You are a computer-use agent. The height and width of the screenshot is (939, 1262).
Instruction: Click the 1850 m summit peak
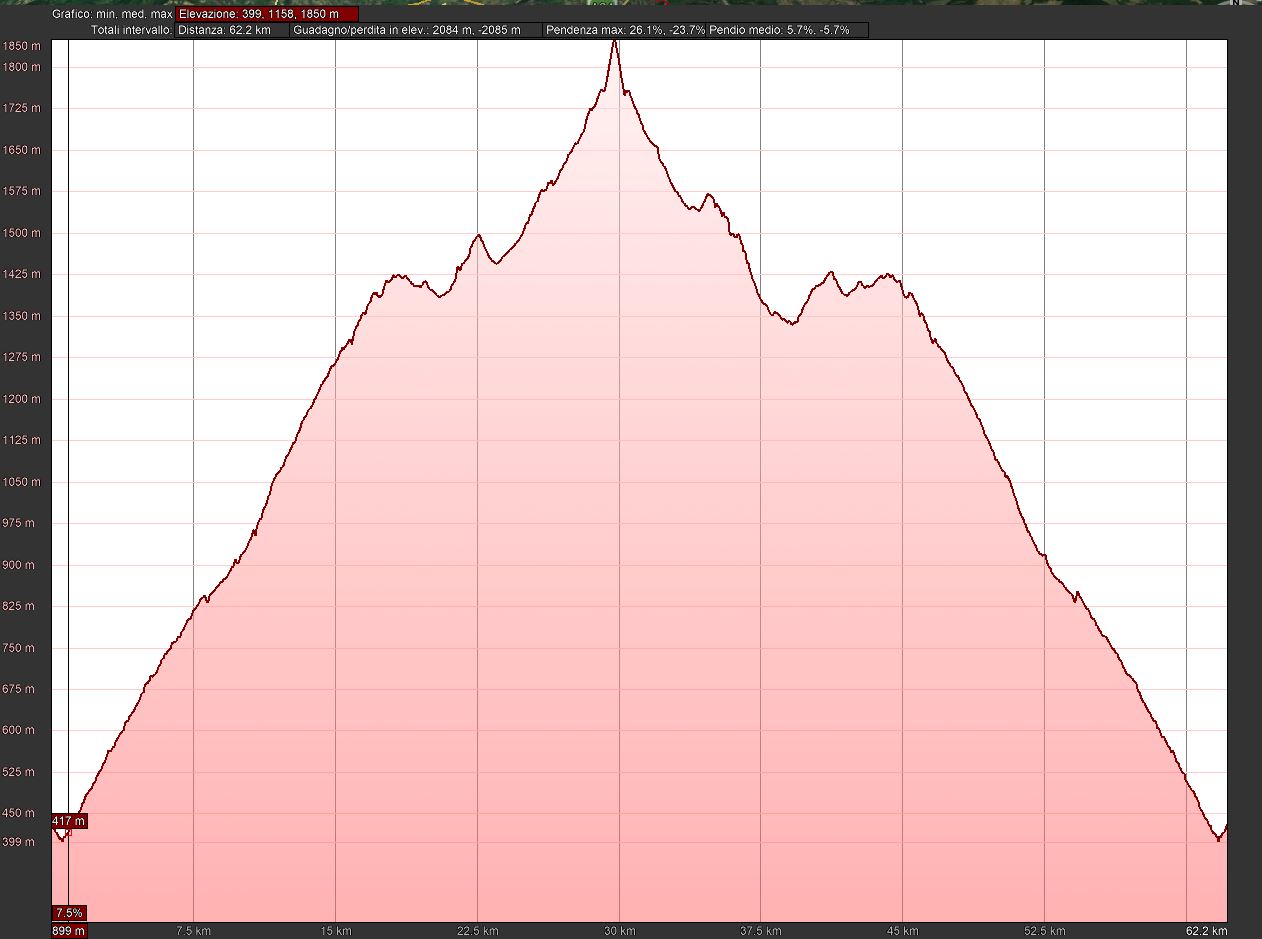615,42
